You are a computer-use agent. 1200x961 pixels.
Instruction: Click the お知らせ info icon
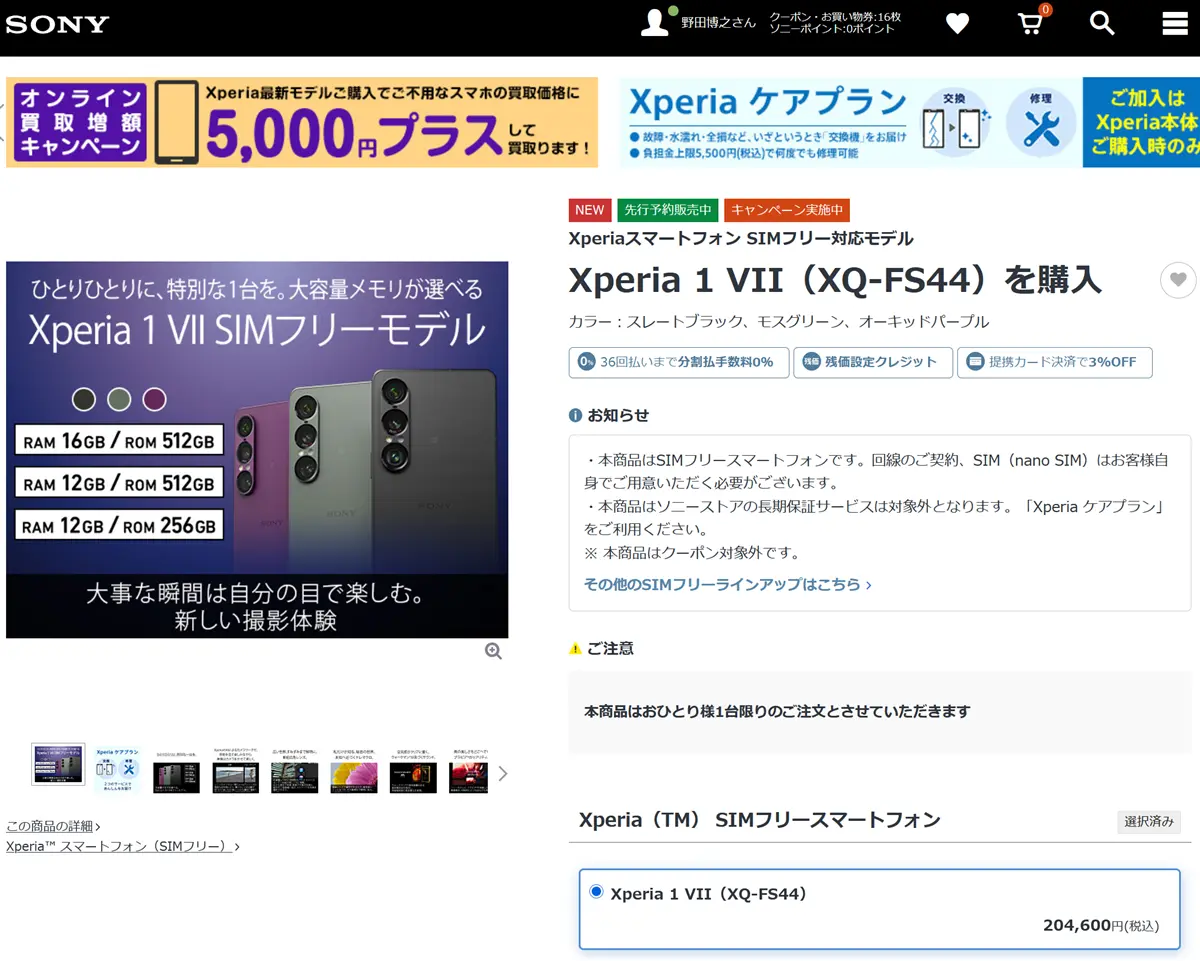575,415
